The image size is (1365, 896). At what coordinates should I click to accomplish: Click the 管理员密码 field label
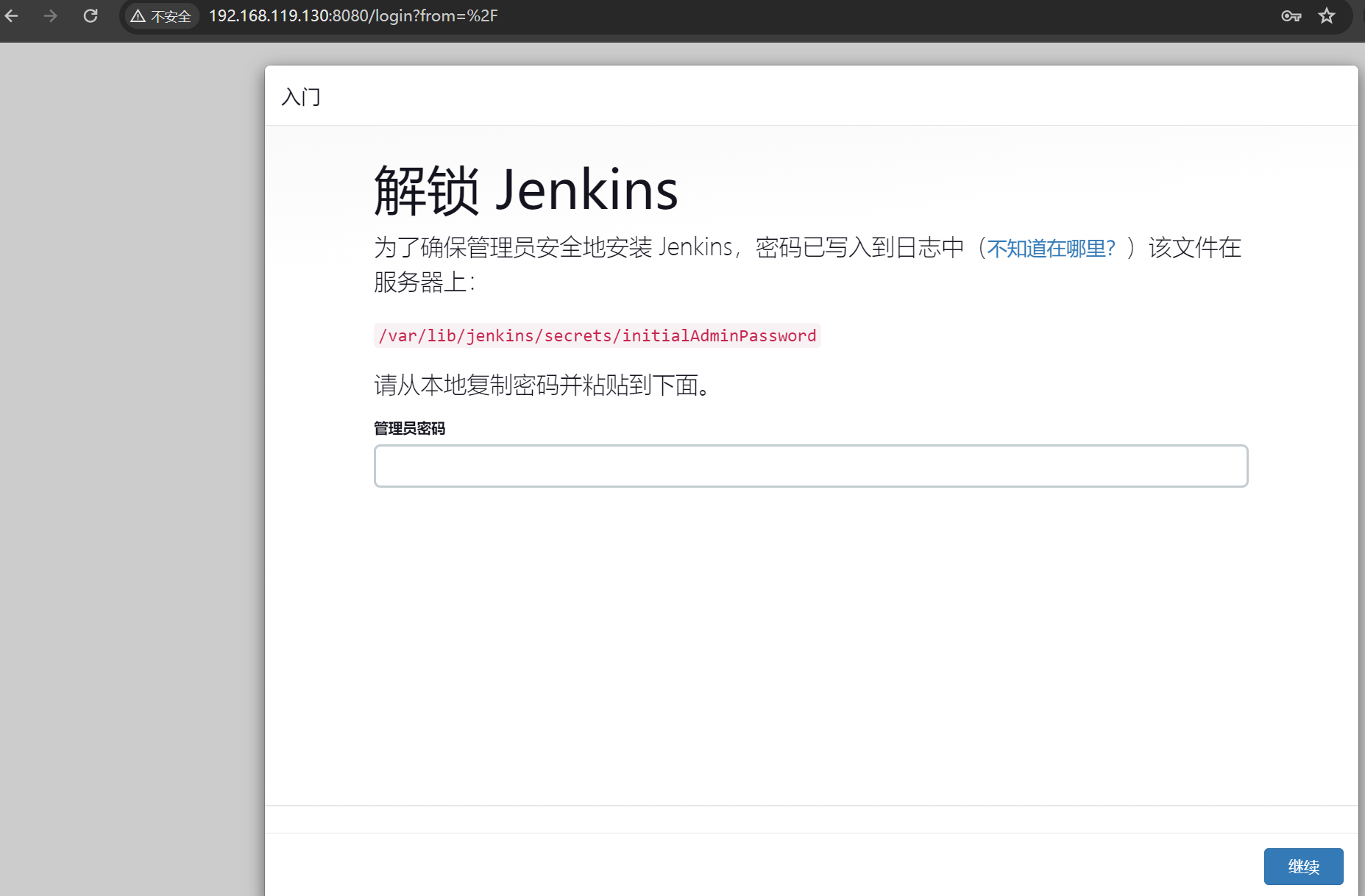coord(409,428)
